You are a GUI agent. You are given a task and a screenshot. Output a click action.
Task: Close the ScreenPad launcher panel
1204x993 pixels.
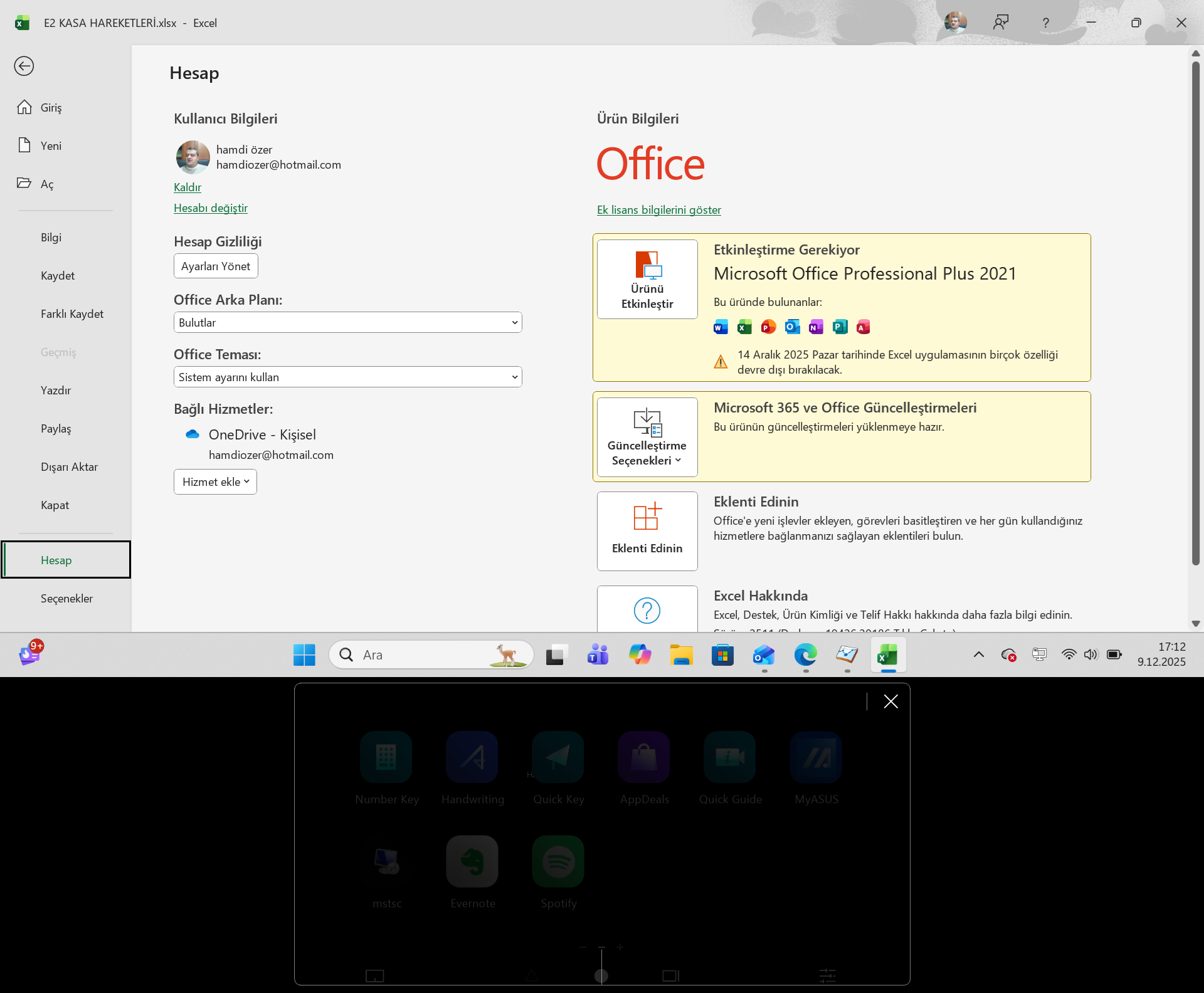coord(890,701)
